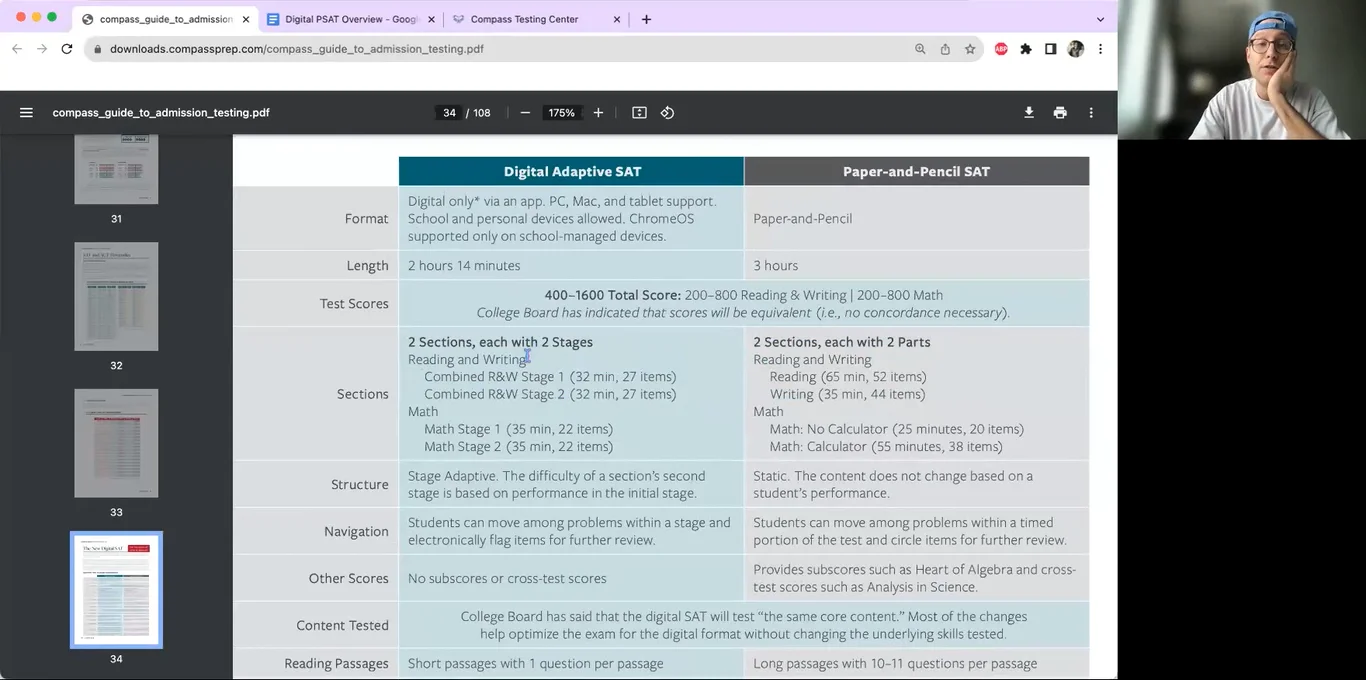1366x680 pixels.
Task: Expand the tab search dropdown arrow
Action: pos(1100,19)
